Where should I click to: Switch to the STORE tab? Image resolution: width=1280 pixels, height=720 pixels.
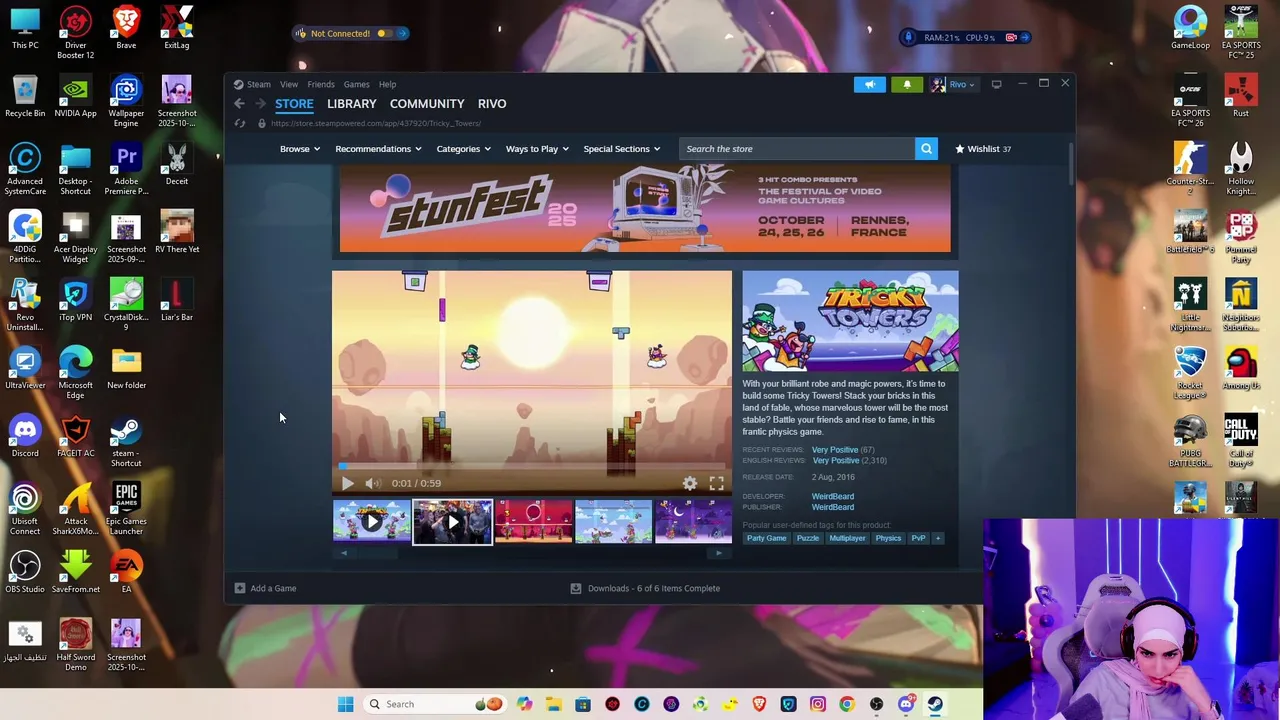tap(294, 104)
